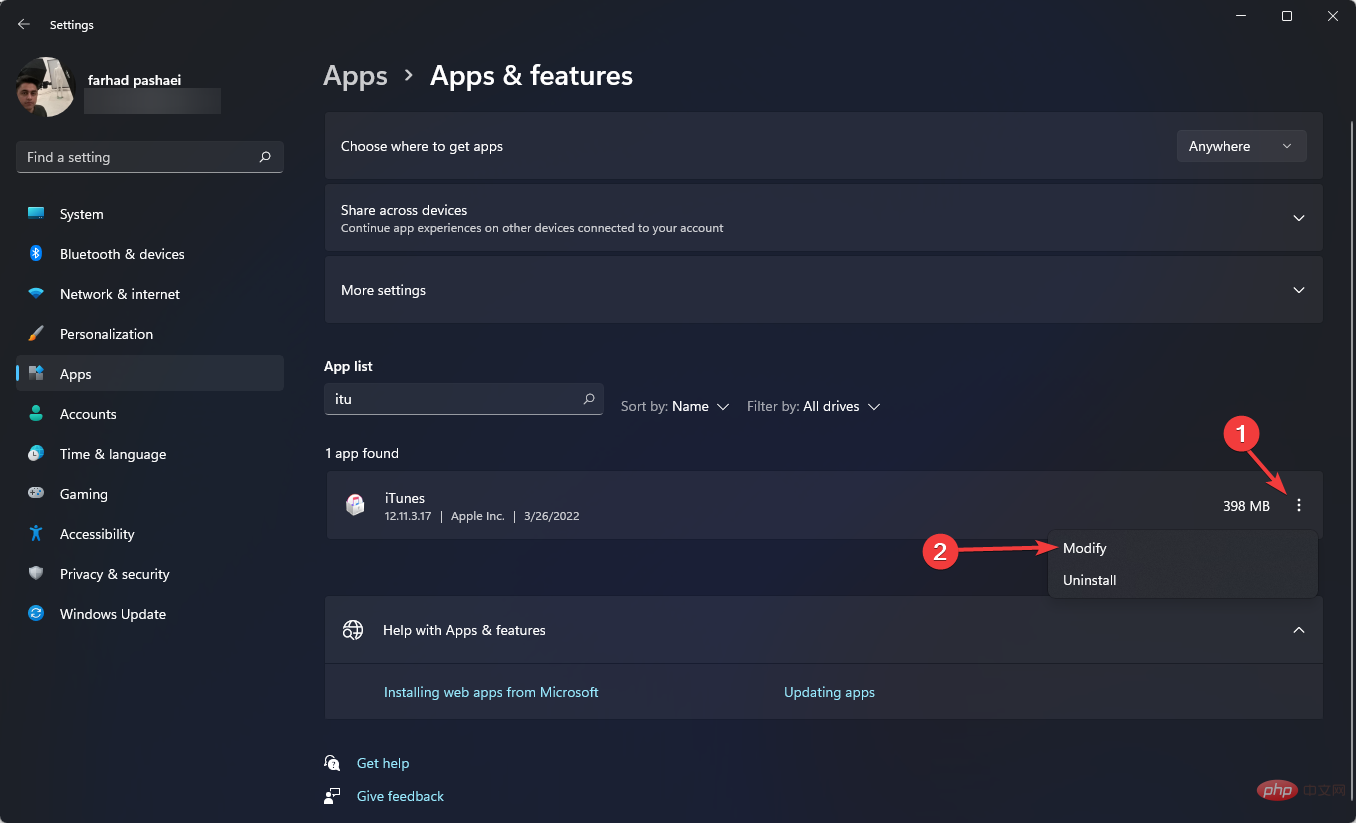Viewport: 1356px width, 823px height.
Task: Expand the More settings section
Action: 1298,290
